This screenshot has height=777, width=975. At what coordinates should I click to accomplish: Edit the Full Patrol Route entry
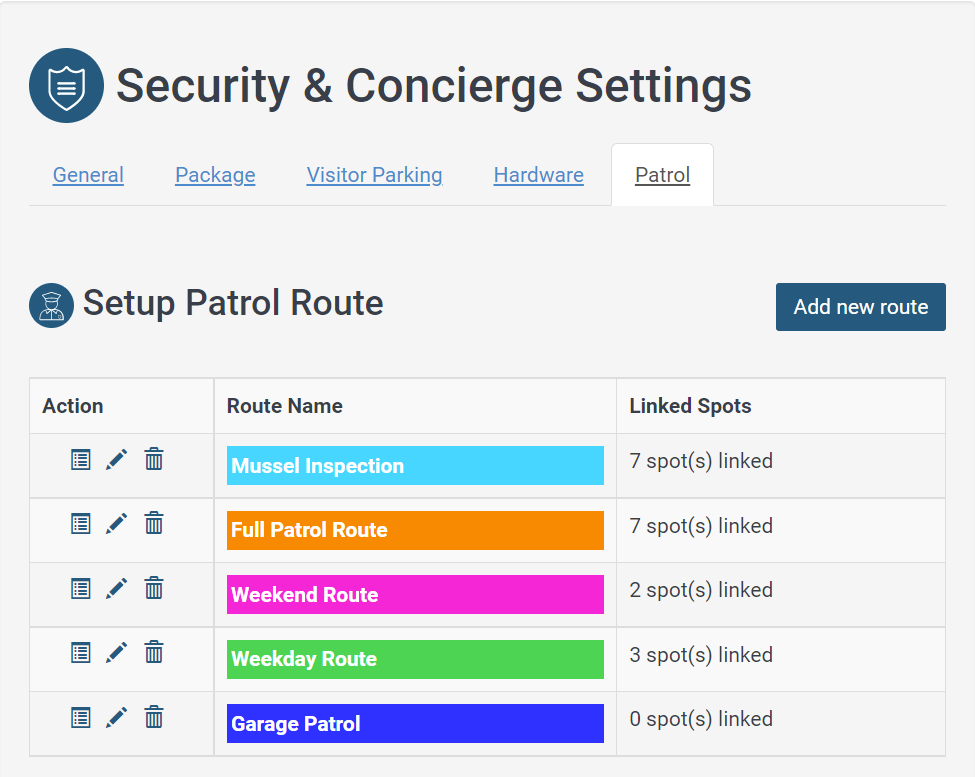click(117, 524)
